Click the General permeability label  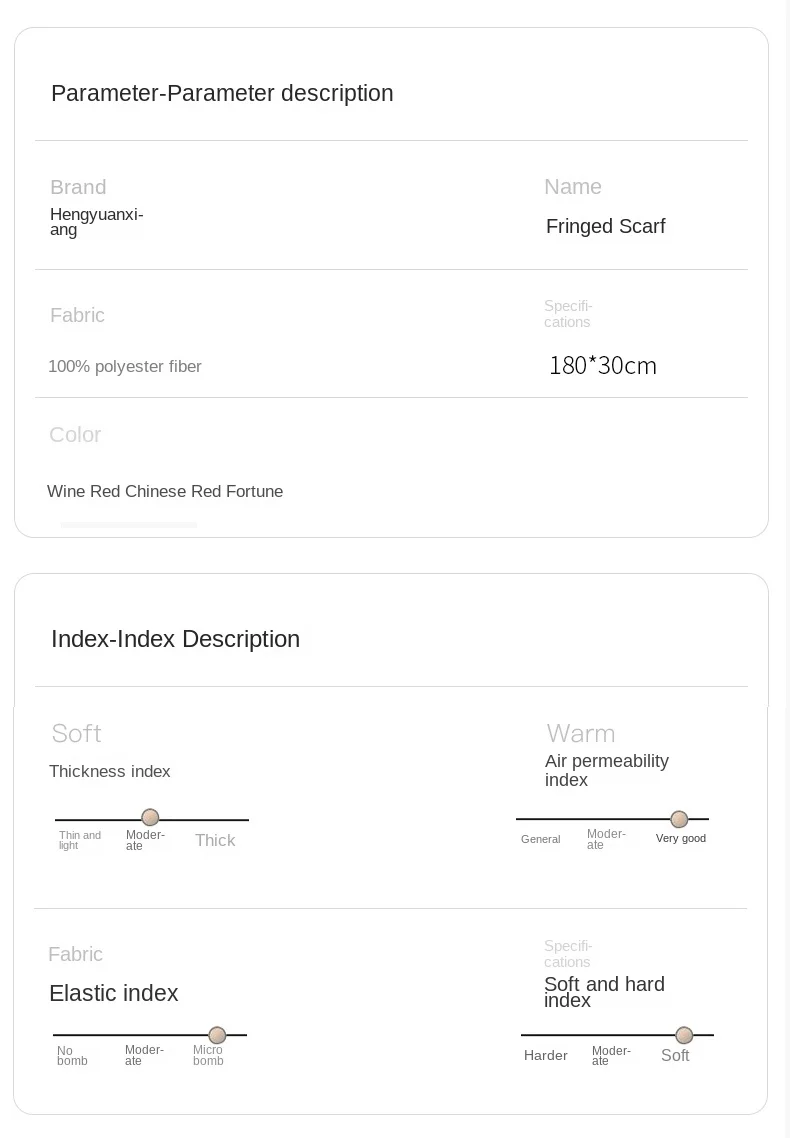pyautogui.click(x=540, y=839)
